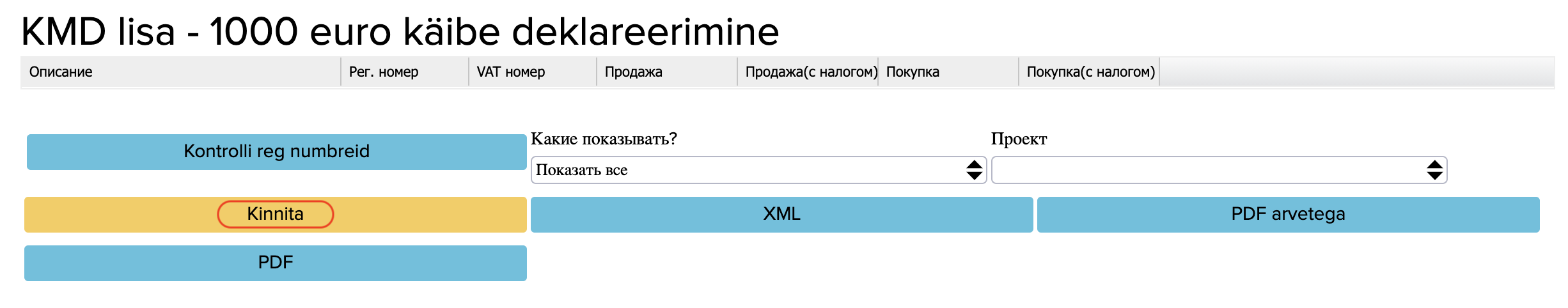Click the 'Какие показывать?' label

[x=604, y=139]
